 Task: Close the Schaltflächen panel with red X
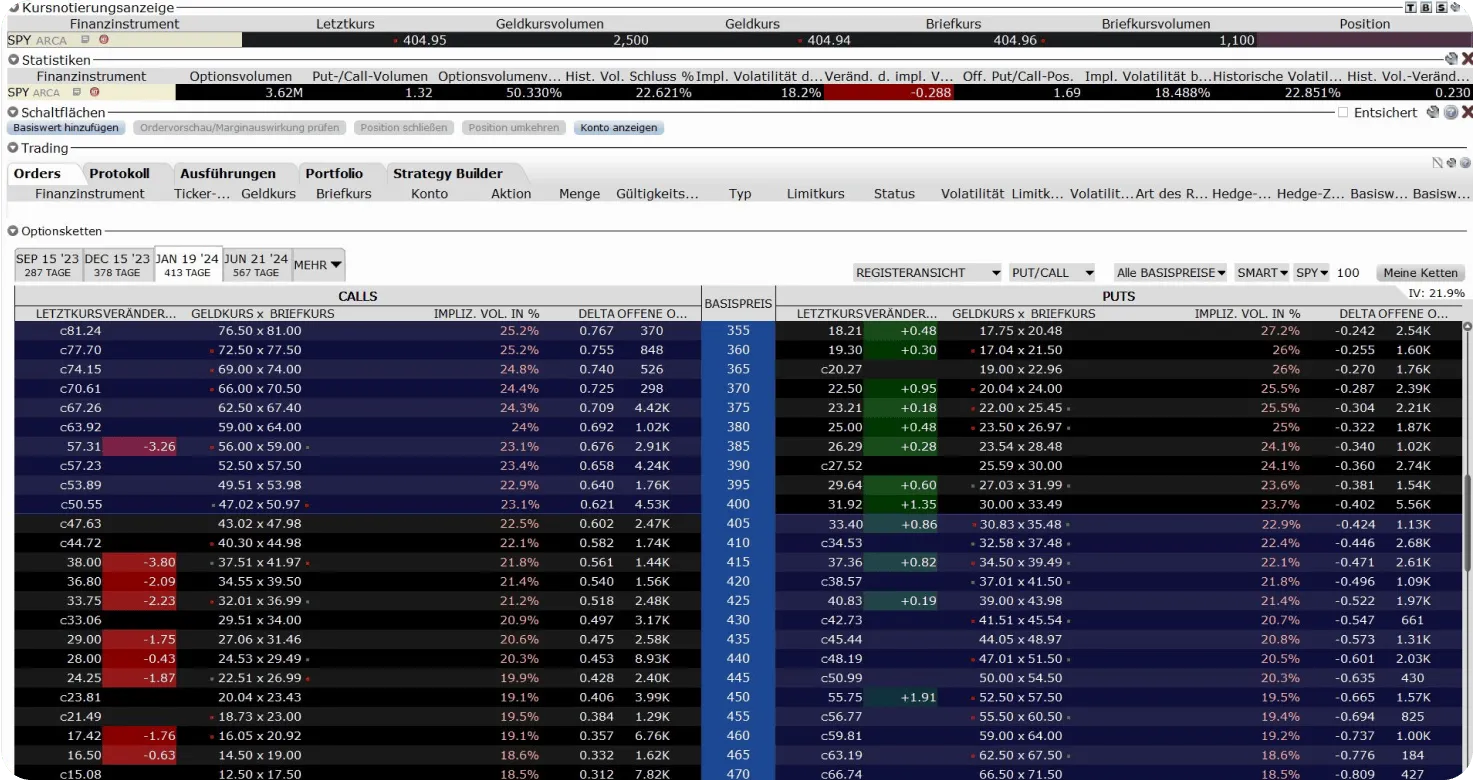[1467, 112]
